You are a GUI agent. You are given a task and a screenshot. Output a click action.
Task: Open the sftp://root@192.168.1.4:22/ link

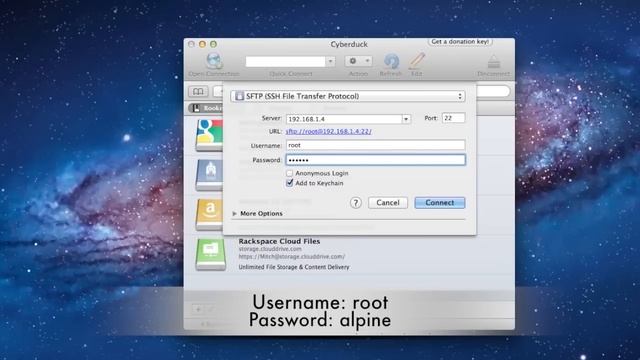[x=329, y=131]
